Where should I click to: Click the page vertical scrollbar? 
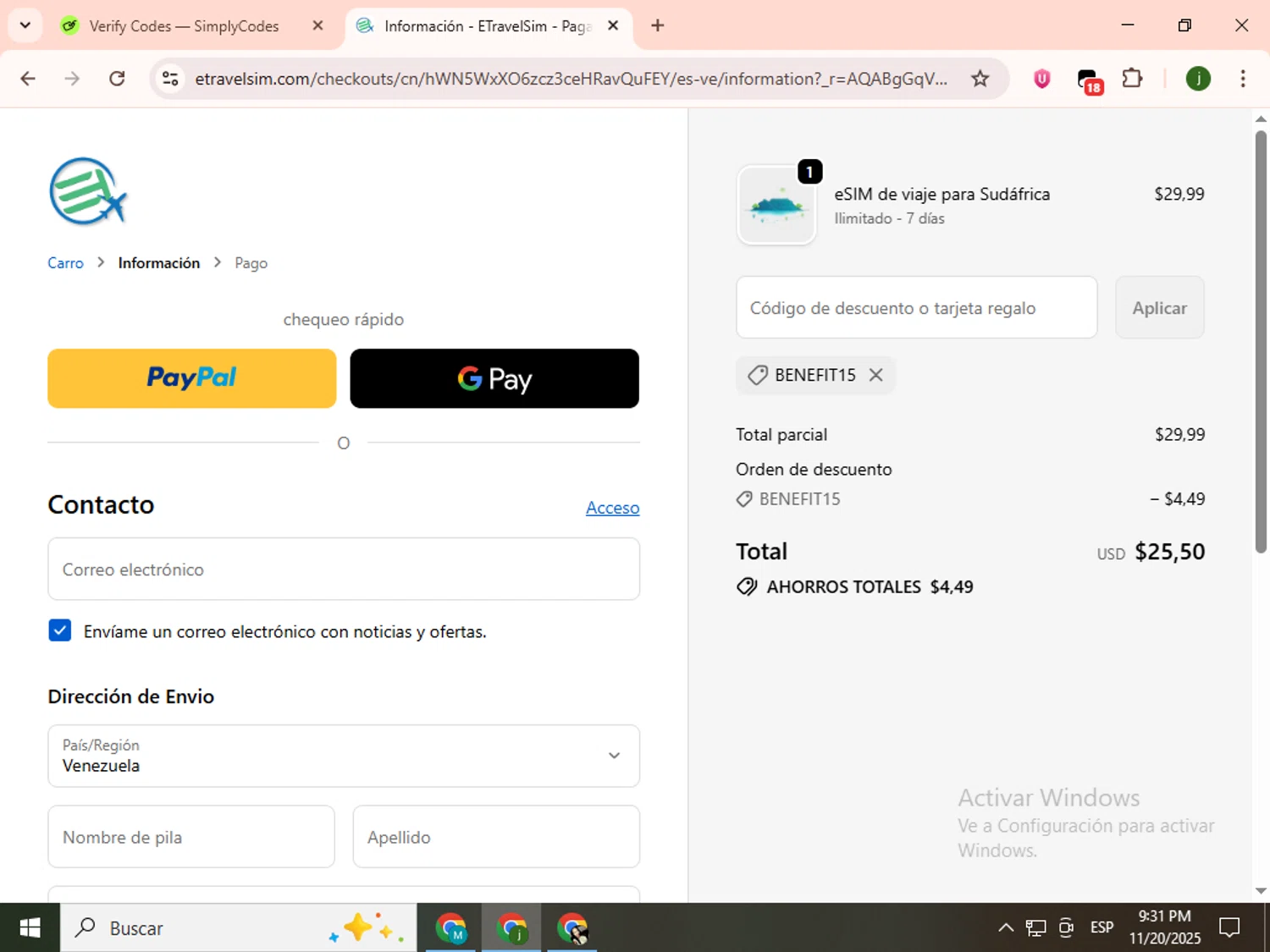(1261, 342)
